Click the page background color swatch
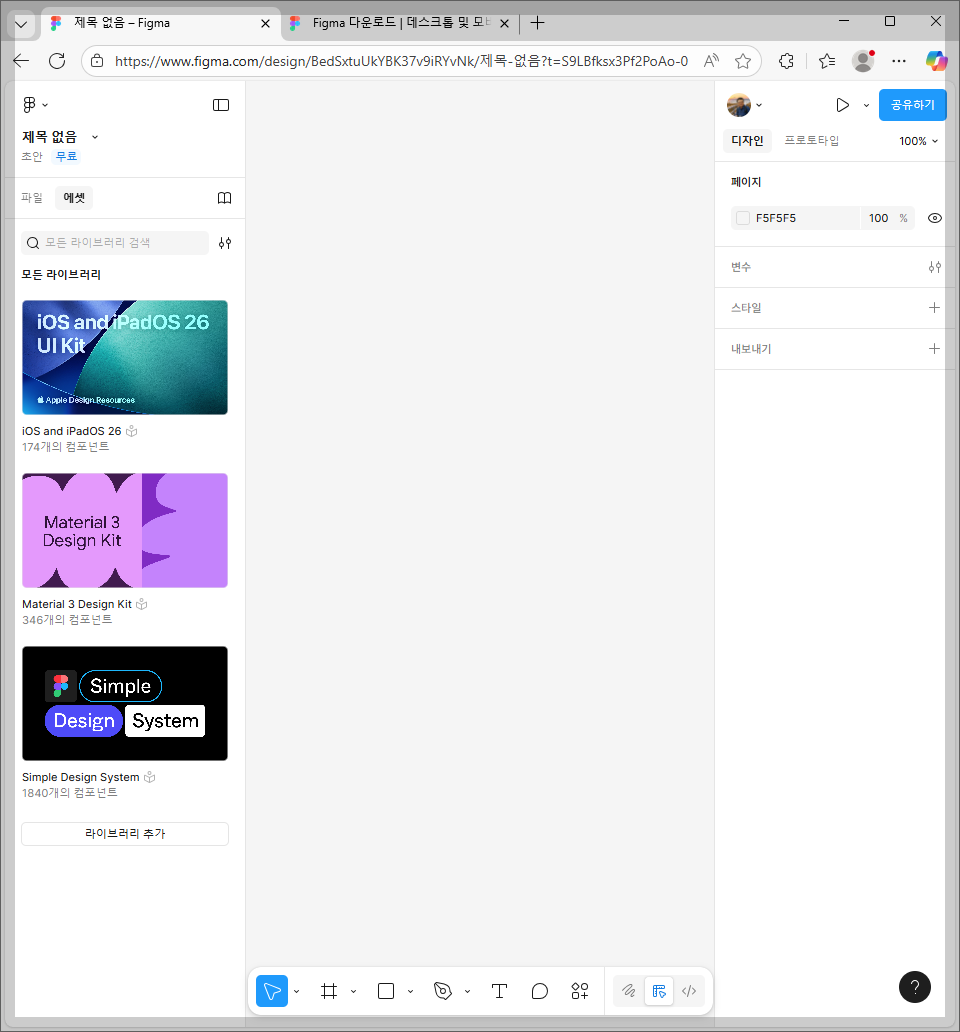 click(x=743, y=219)
